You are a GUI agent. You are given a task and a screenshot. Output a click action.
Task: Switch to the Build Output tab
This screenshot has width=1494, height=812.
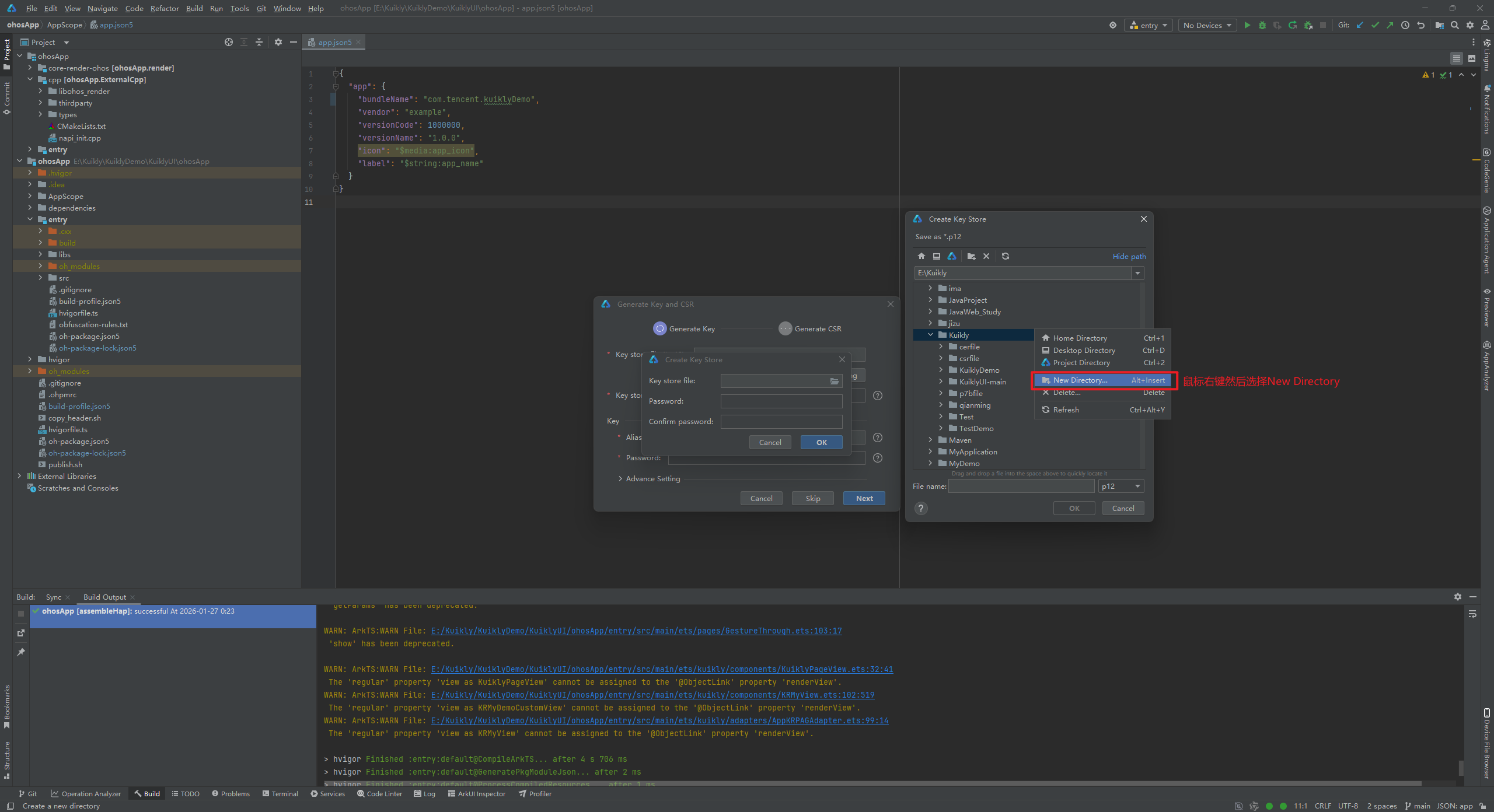tap(104, 597)
